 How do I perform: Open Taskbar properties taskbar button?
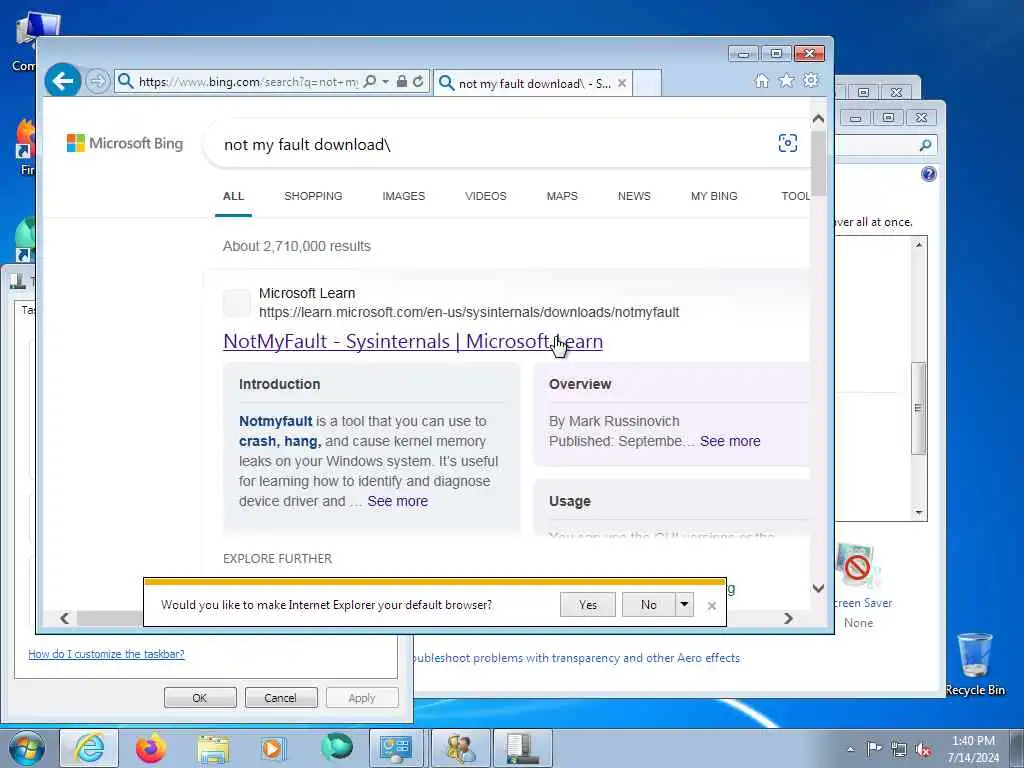point(523,748)
